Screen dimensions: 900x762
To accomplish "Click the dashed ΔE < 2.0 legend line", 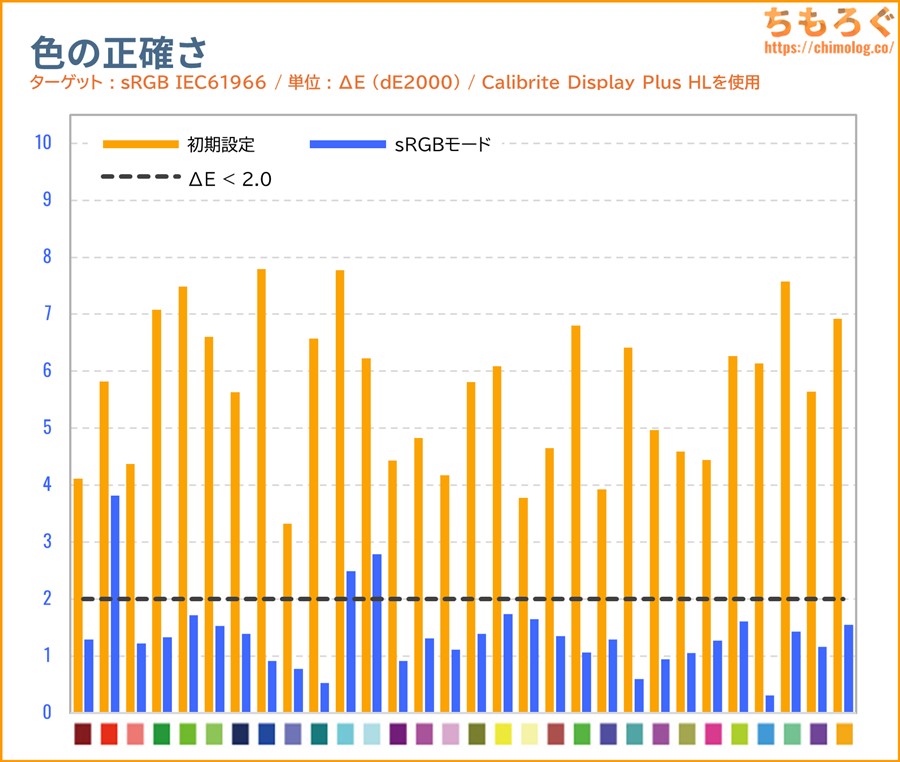I will click(x=139, y=178).
